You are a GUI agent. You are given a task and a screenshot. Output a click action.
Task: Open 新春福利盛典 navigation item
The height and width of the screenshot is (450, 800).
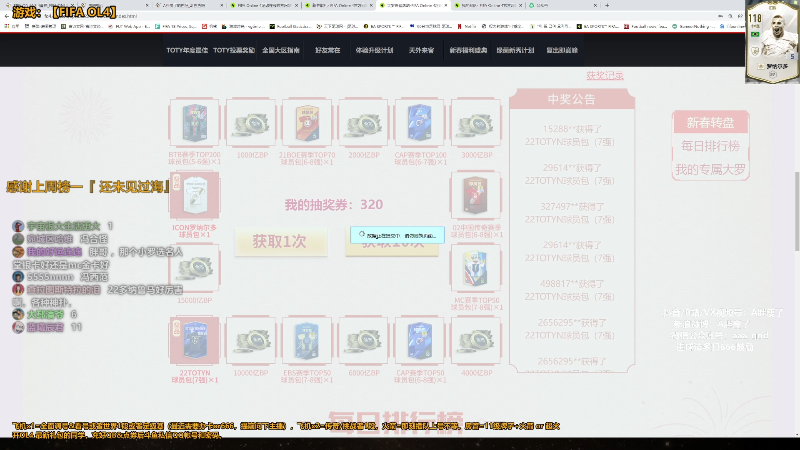coord(468,50)
